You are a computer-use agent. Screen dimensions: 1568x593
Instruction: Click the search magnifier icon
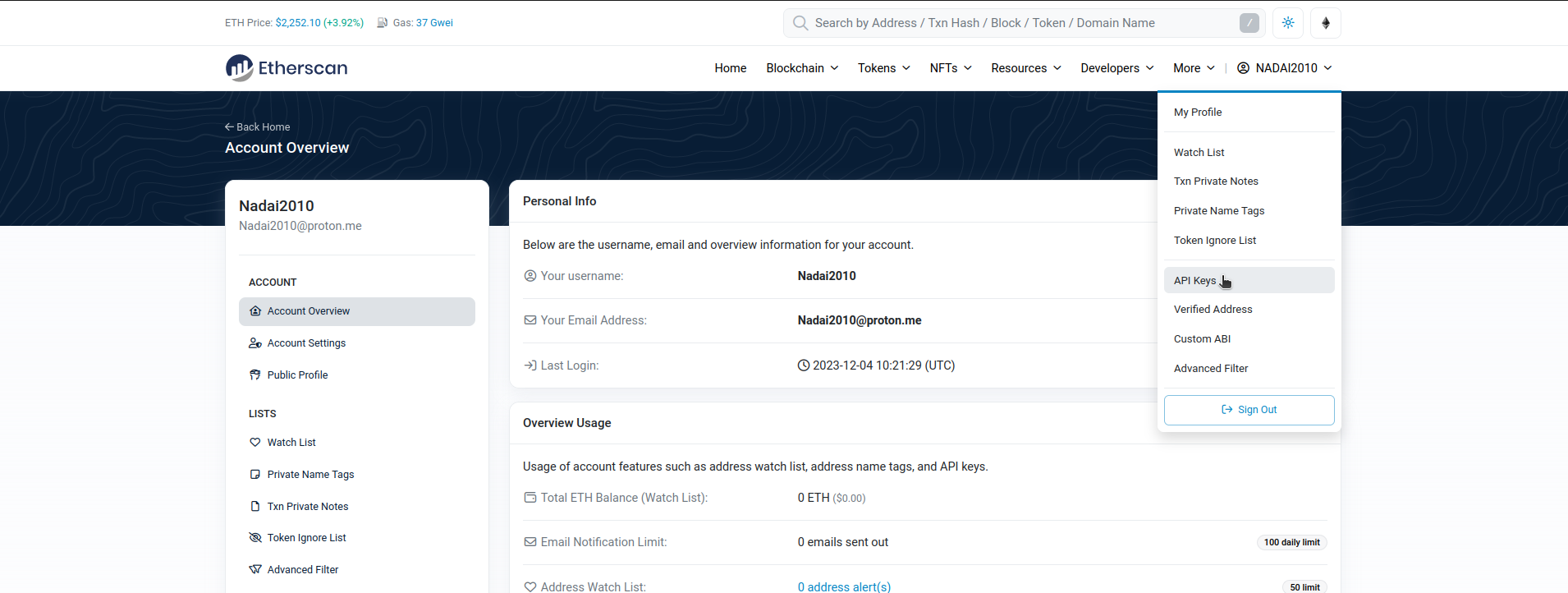tap(800, 23)
